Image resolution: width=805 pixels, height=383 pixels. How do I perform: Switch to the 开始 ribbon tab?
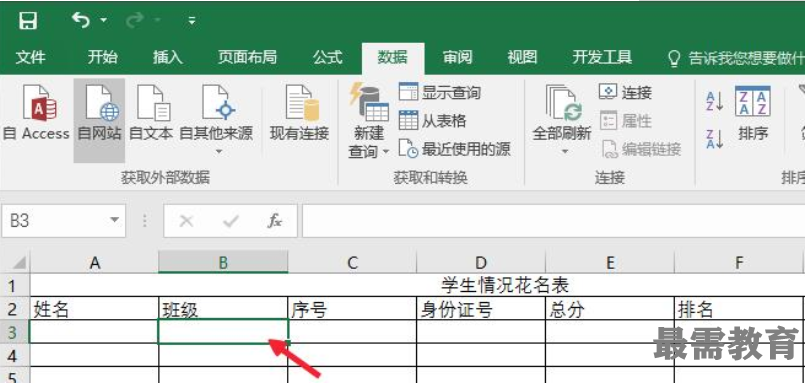[x=102, y=58]
